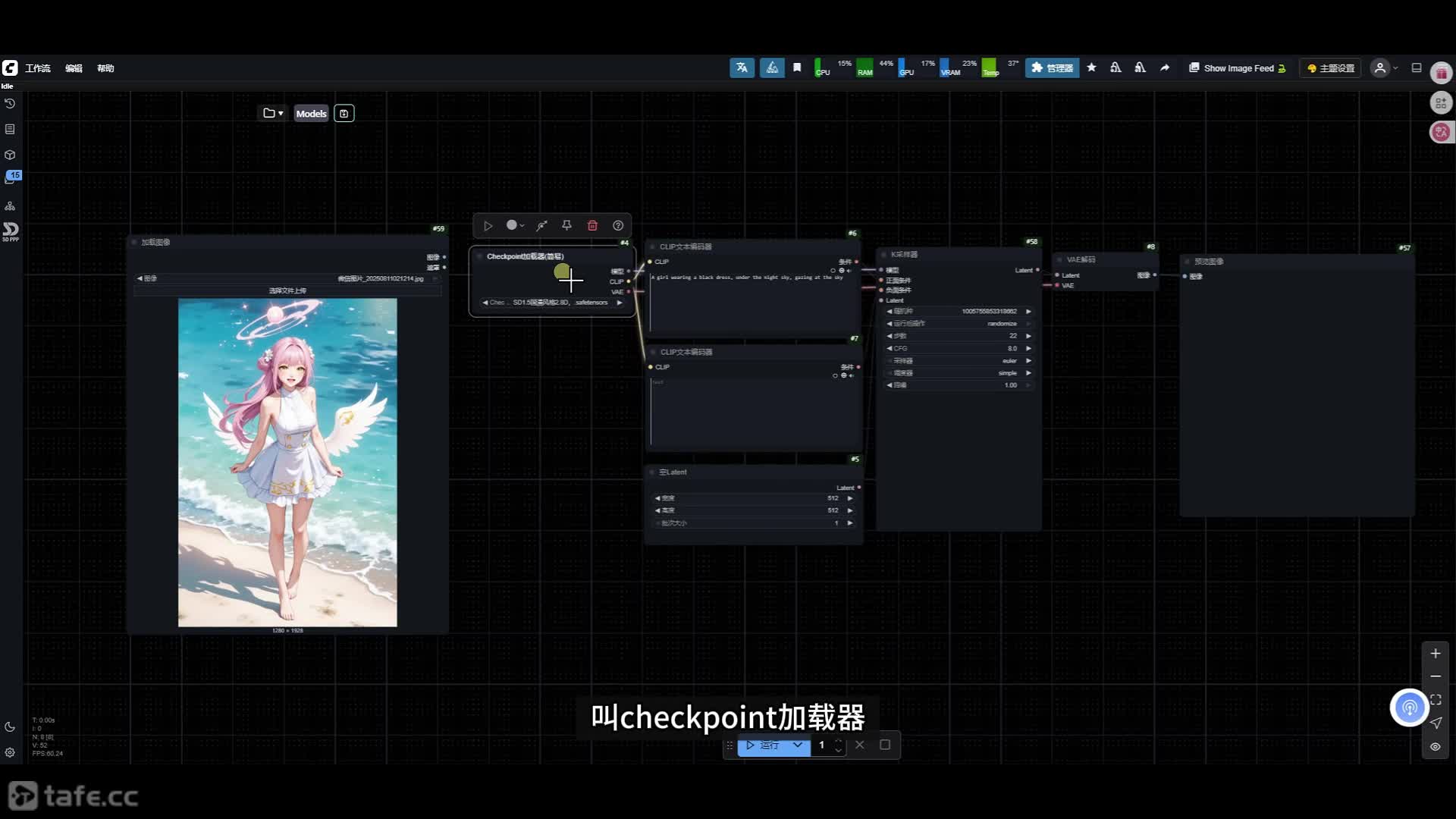Select next checkpoint model with right arrow
Image resolution: width=1456 pixels, height=819 pixels.
pos(620,303)
